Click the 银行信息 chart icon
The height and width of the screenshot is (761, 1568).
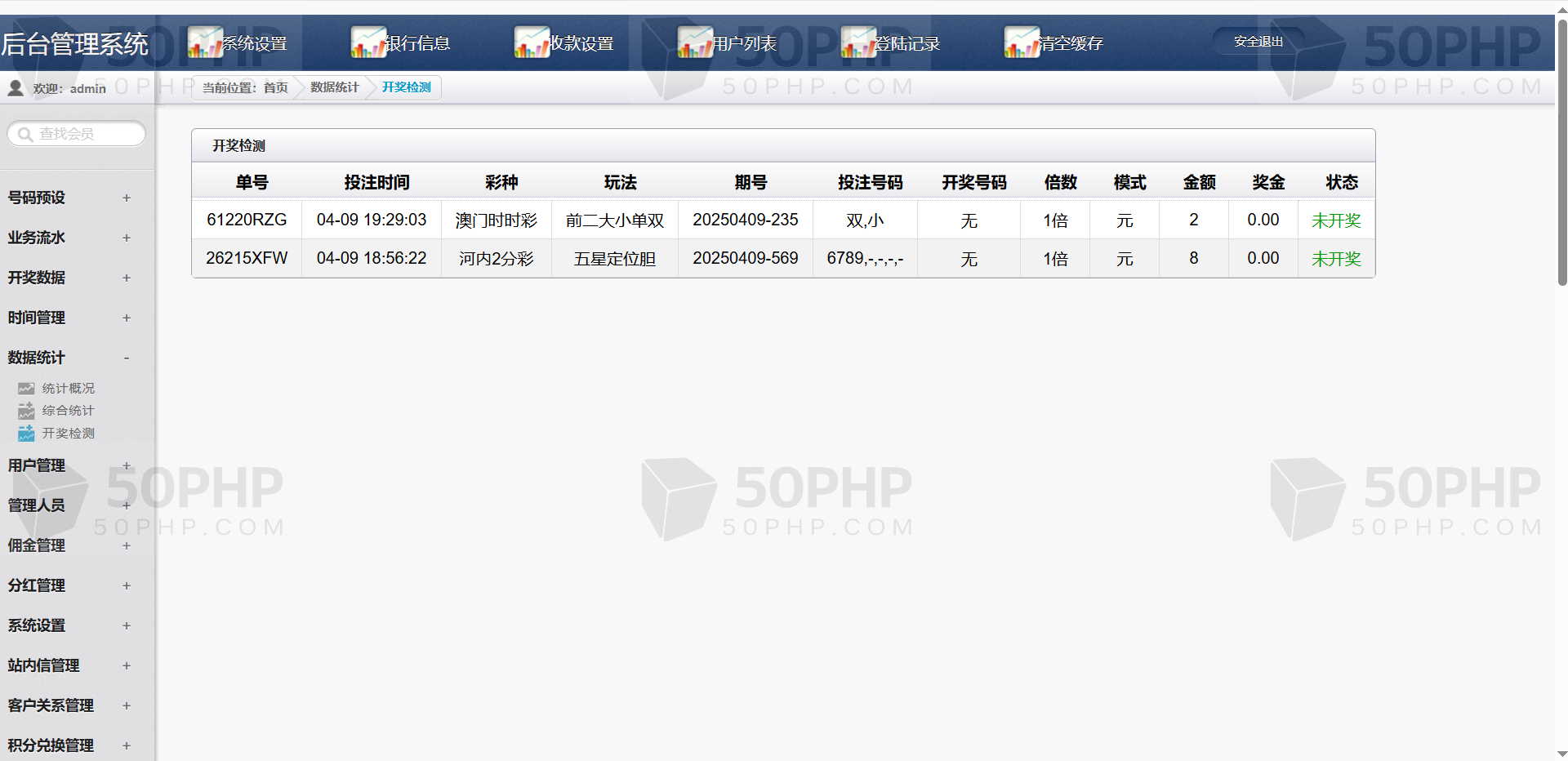tap(367, 42)
